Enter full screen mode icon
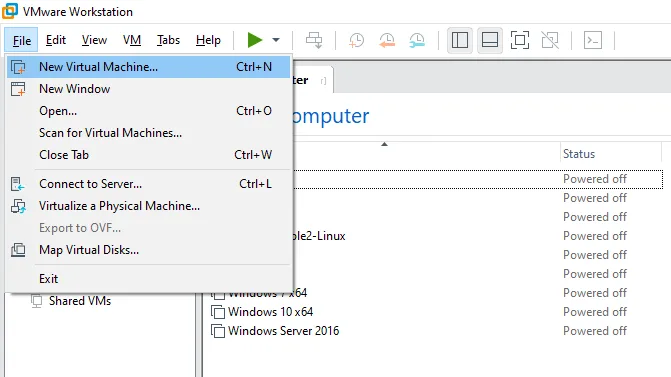 pos(520,40)
